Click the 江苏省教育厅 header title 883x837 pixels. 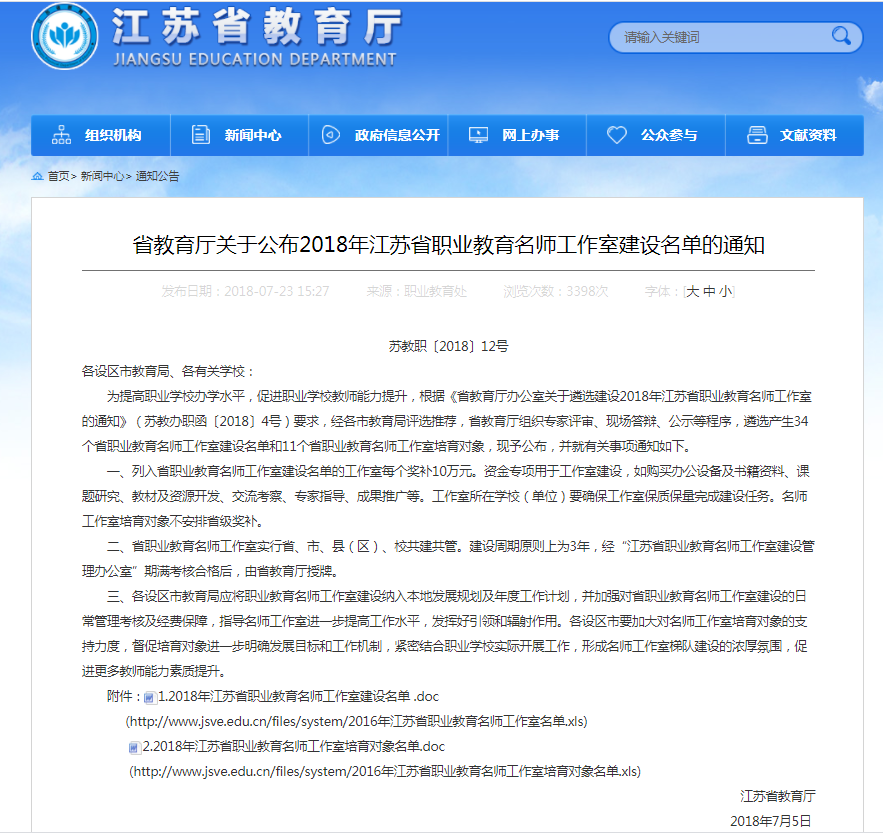click(257, 26)
